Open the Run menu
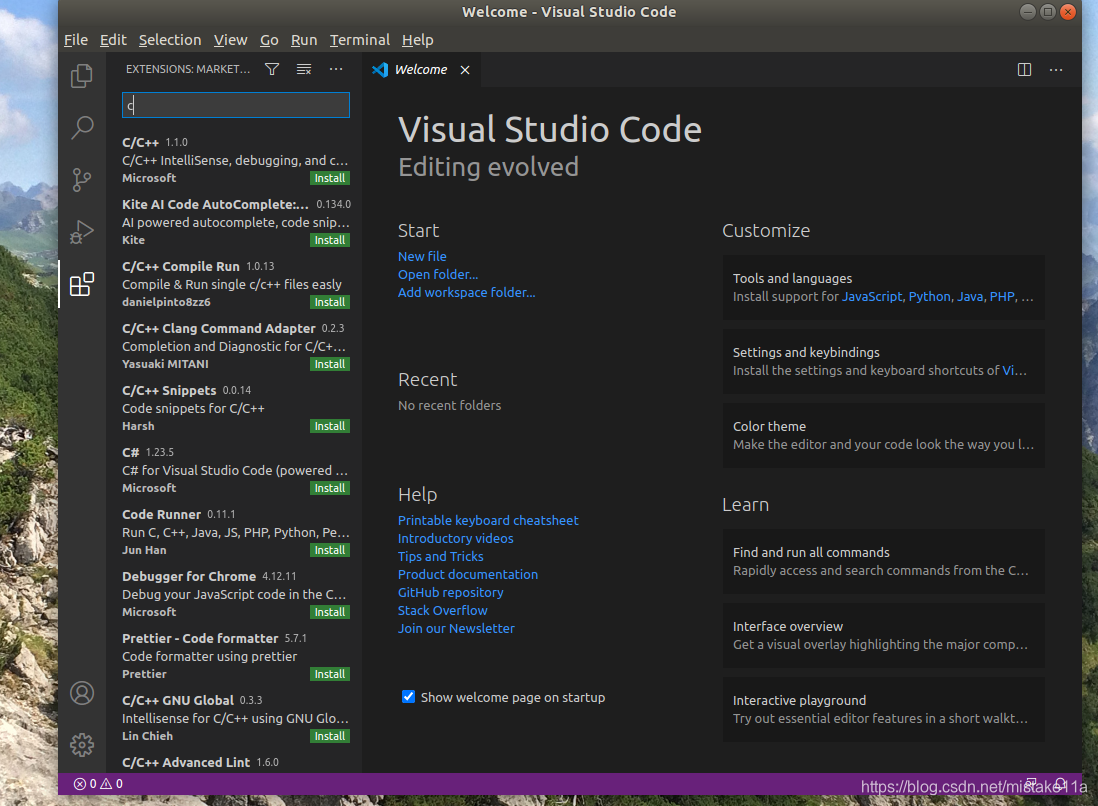 coord(304,40)
